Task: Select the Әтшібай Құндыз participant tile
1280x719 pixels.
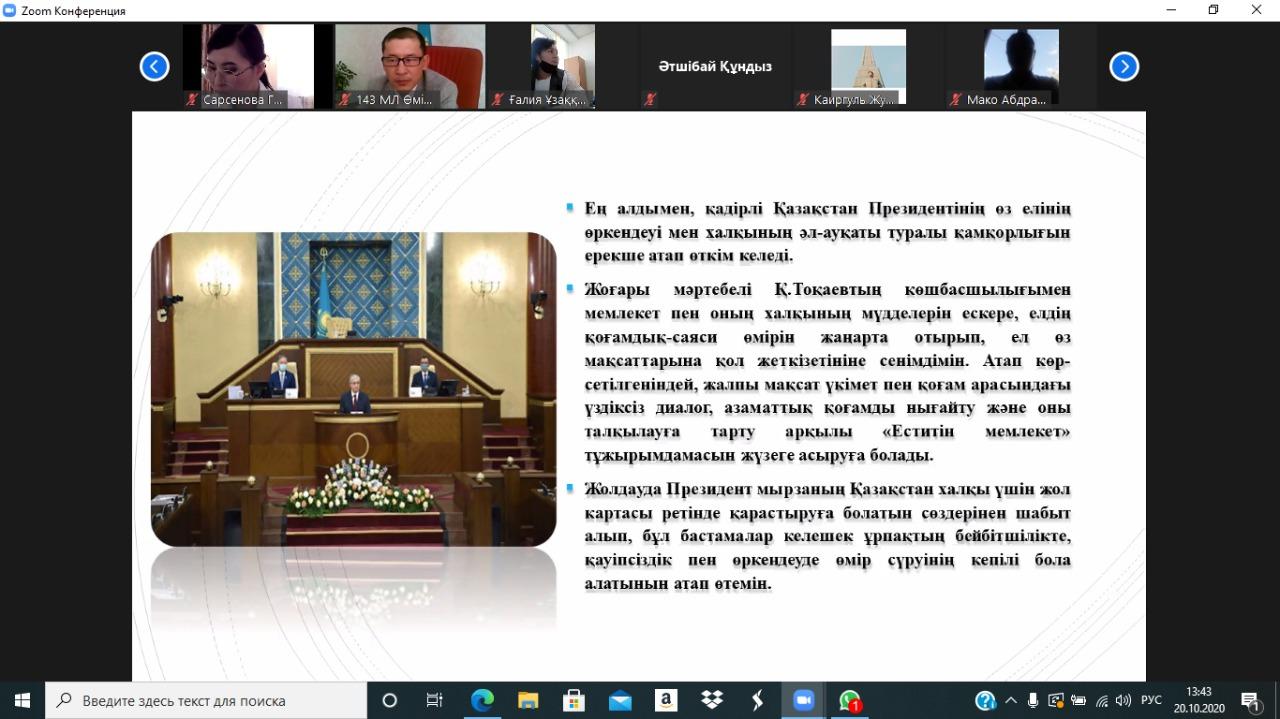Action: pos(714,66)
